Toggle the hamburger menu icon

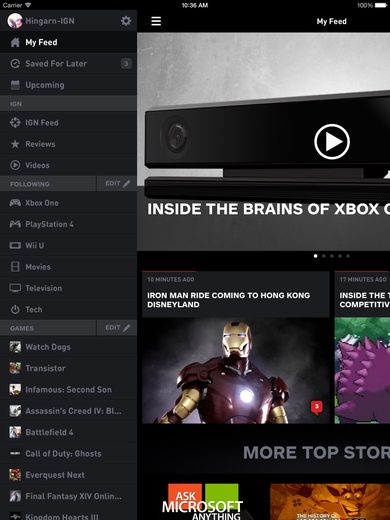[156, 21]
